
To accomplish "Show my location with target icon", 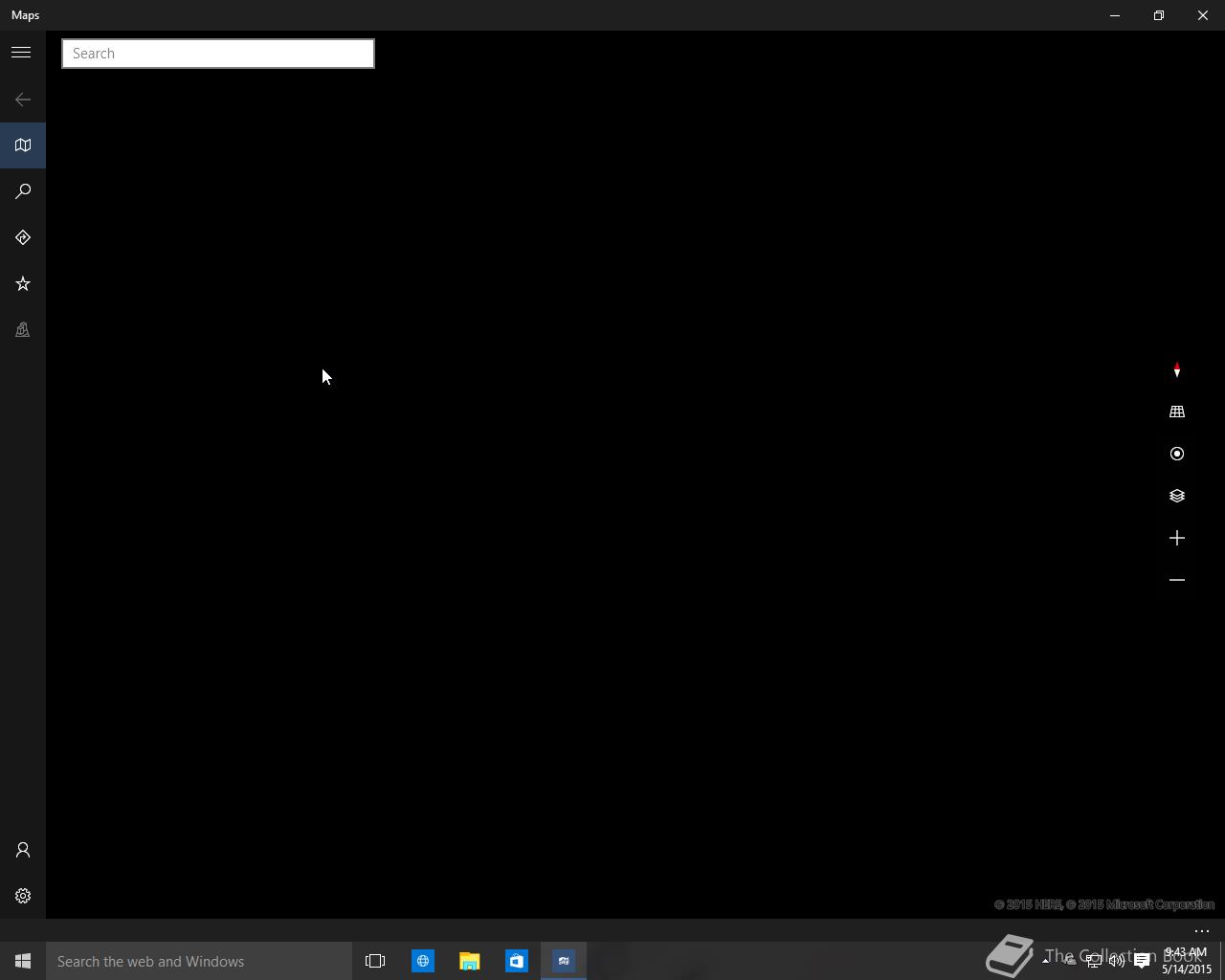I will [x=1177, y=454].
